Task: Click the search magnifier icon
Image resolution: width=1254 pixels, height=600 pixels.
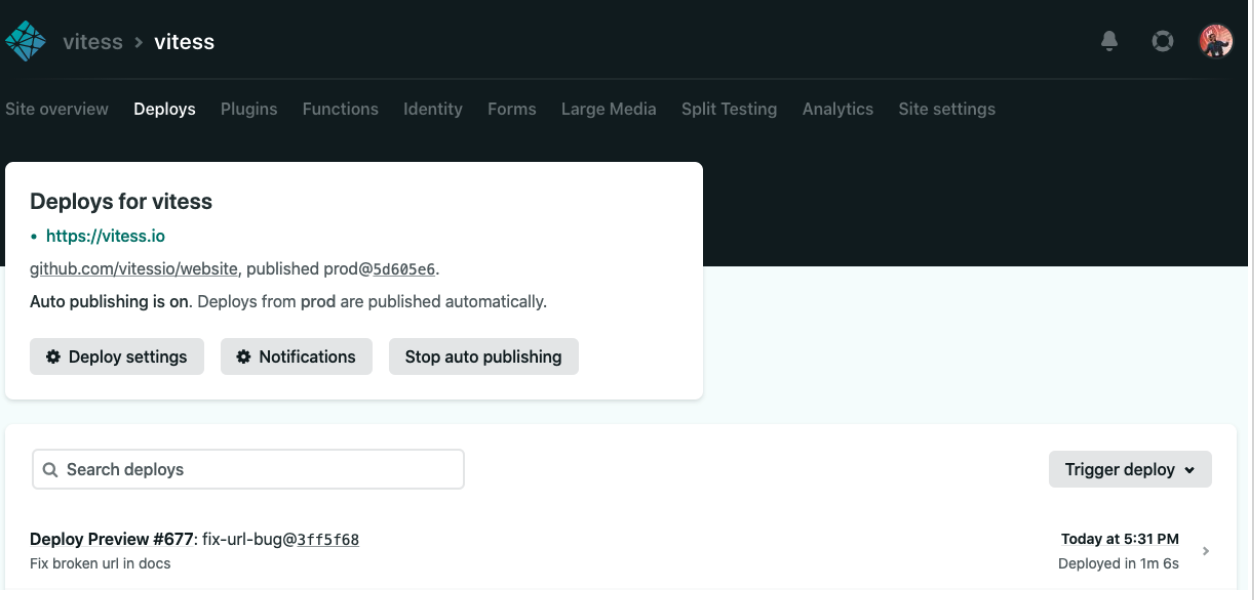Action: 50,470
